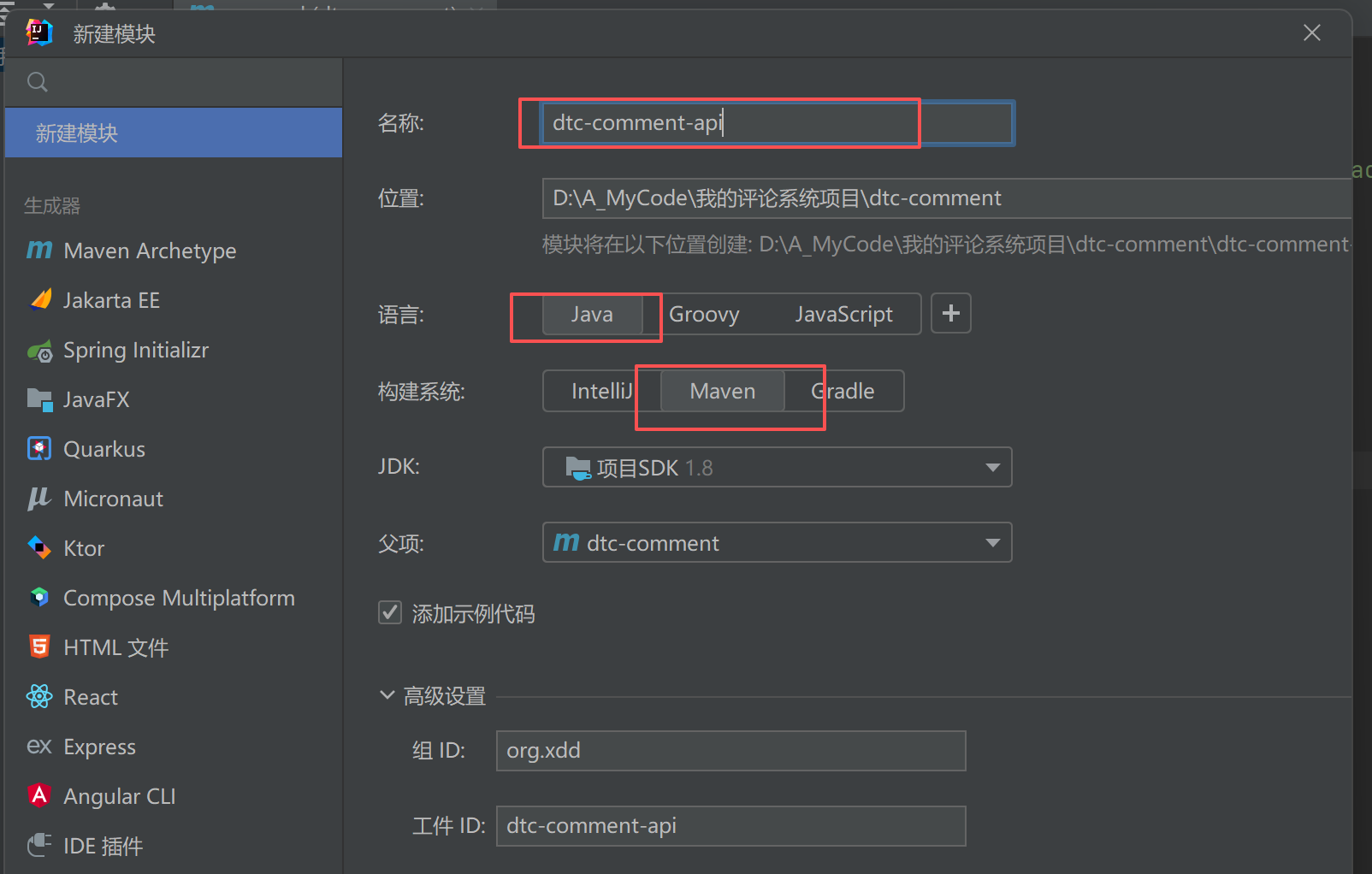Screen dimensions: 1372x874
Task: Click the search magnifier icon
Action: point(38,82)
